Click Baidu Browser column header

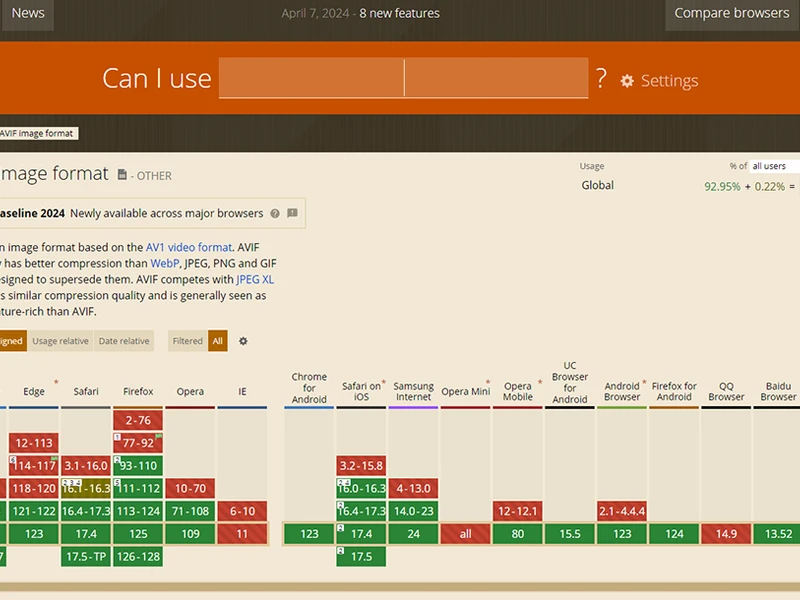point(778,391)
